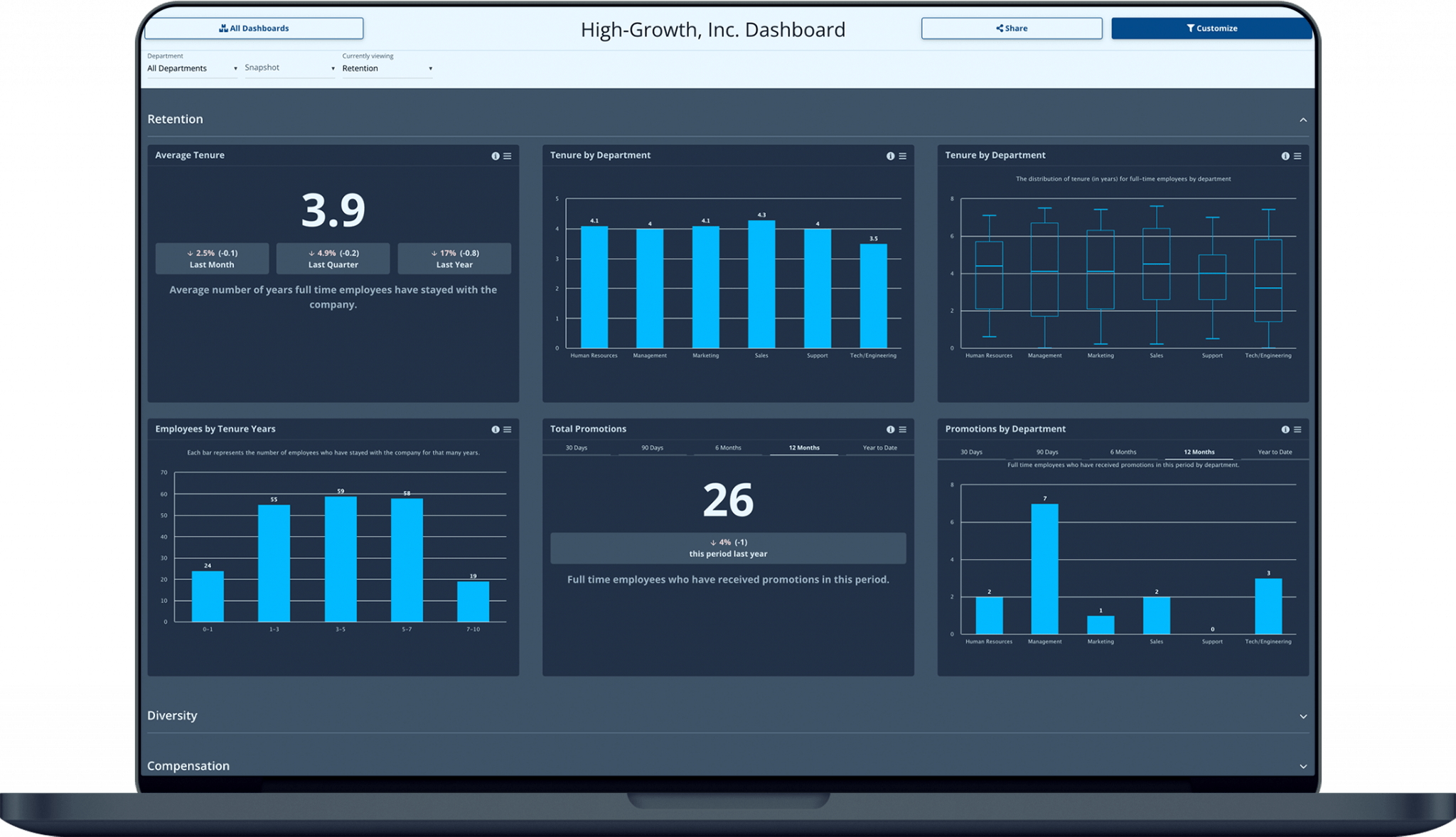Click the info icon on Promotions by Department card
1456x837 pixels.
click(x=1285, y=429)
